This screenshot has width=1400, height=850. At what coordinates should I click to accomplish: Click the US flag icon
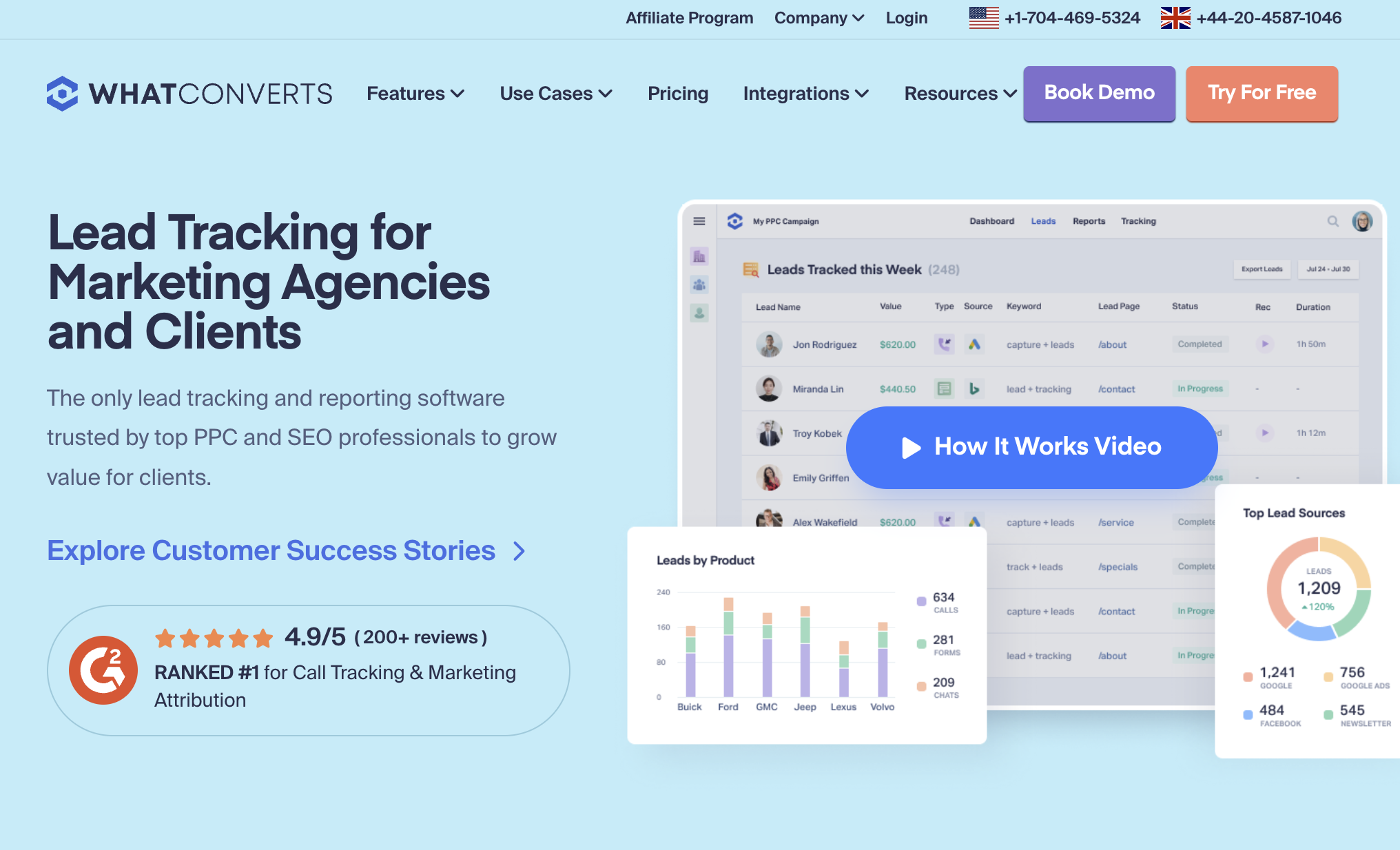tap(983, 18)
